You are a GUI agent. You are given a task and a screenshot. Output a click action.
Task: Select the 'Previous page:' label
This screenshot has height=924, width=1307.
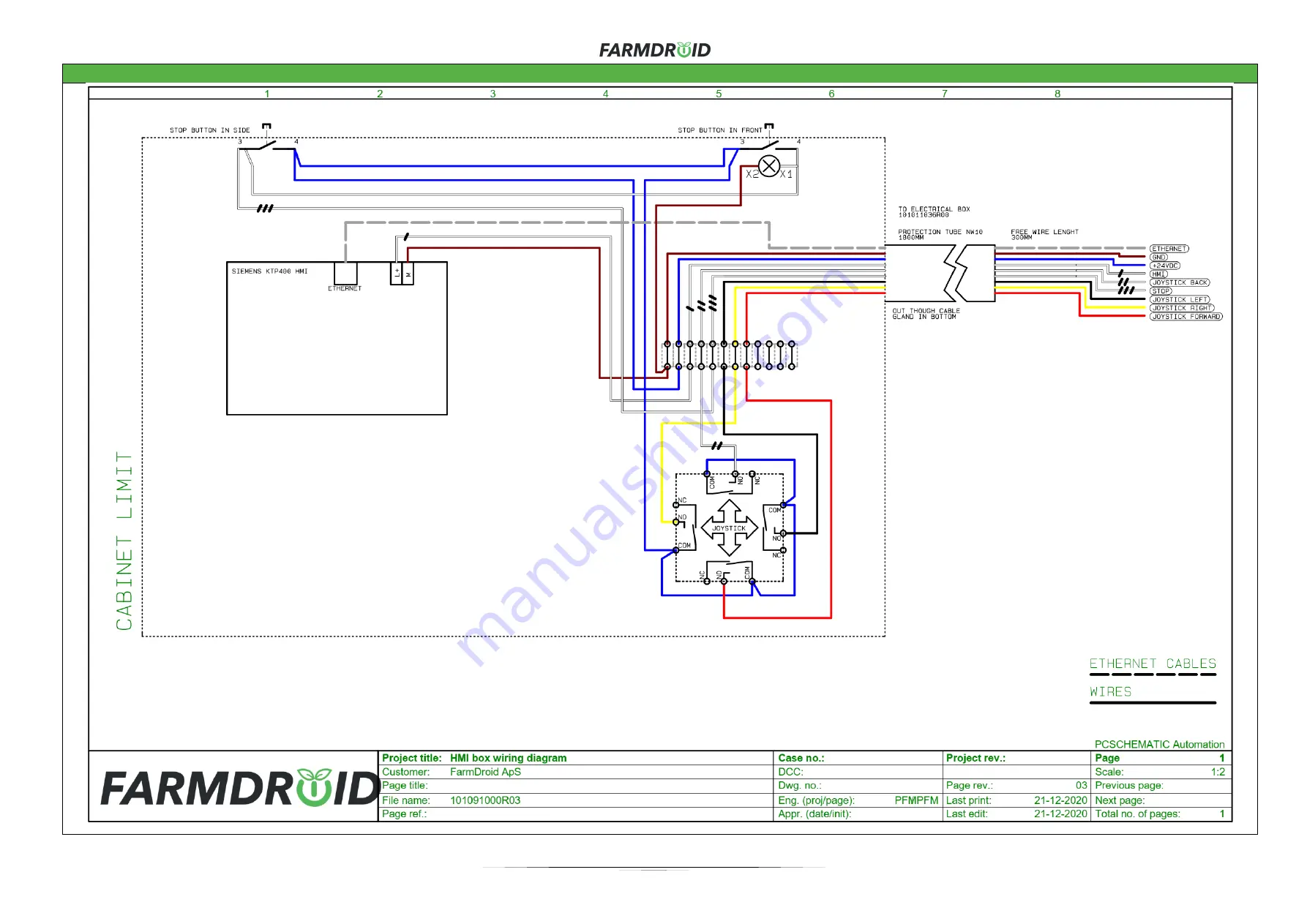[1128, 786]
